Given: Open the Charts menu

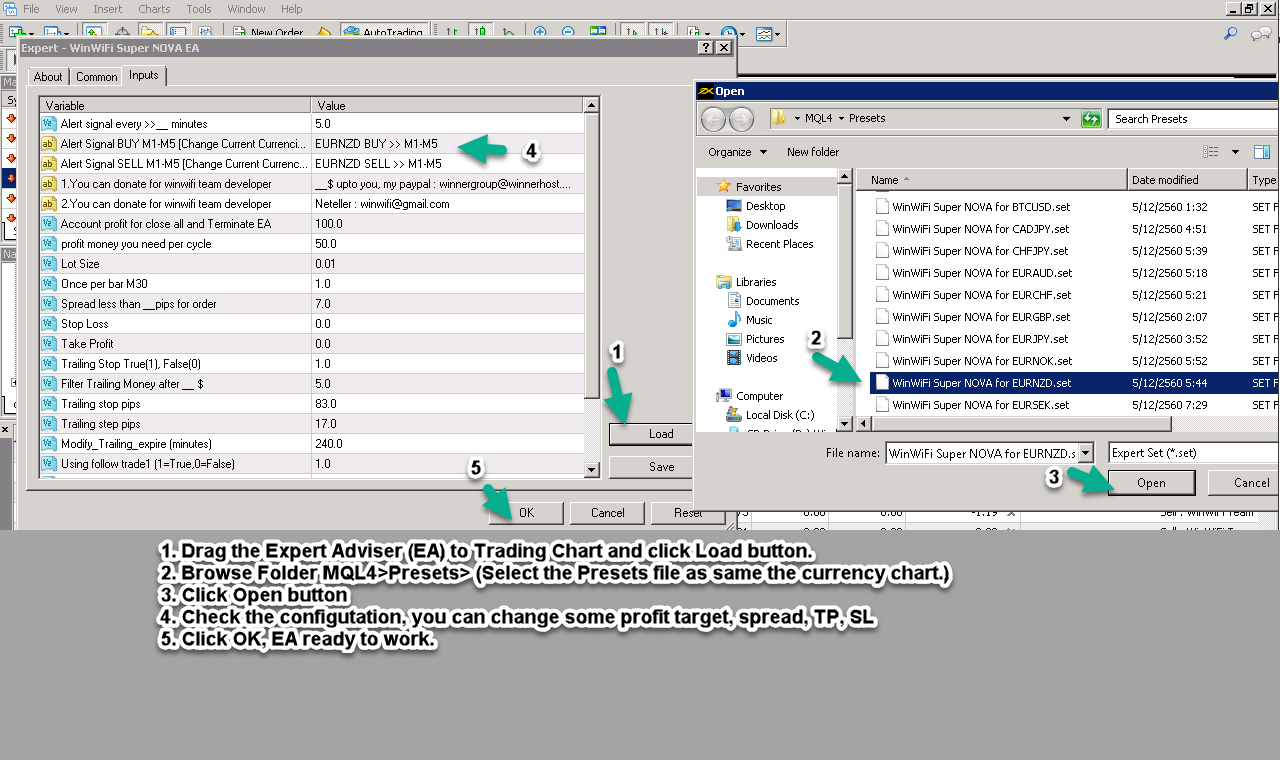Looking at the screenshot, I should pos(154,9).
